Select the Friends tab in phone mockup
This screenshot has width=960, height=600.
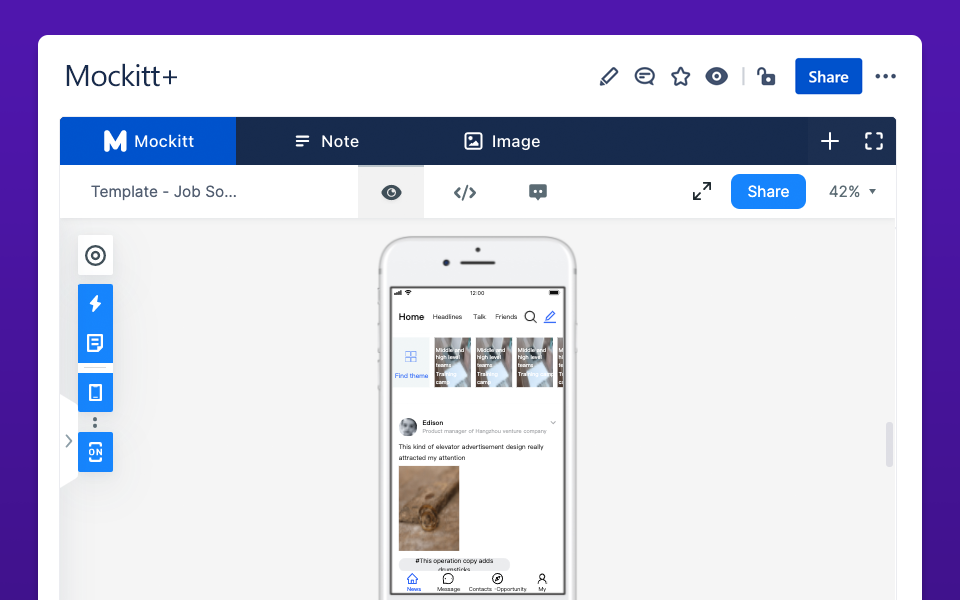pyautogui.click(x=506, y=317)
